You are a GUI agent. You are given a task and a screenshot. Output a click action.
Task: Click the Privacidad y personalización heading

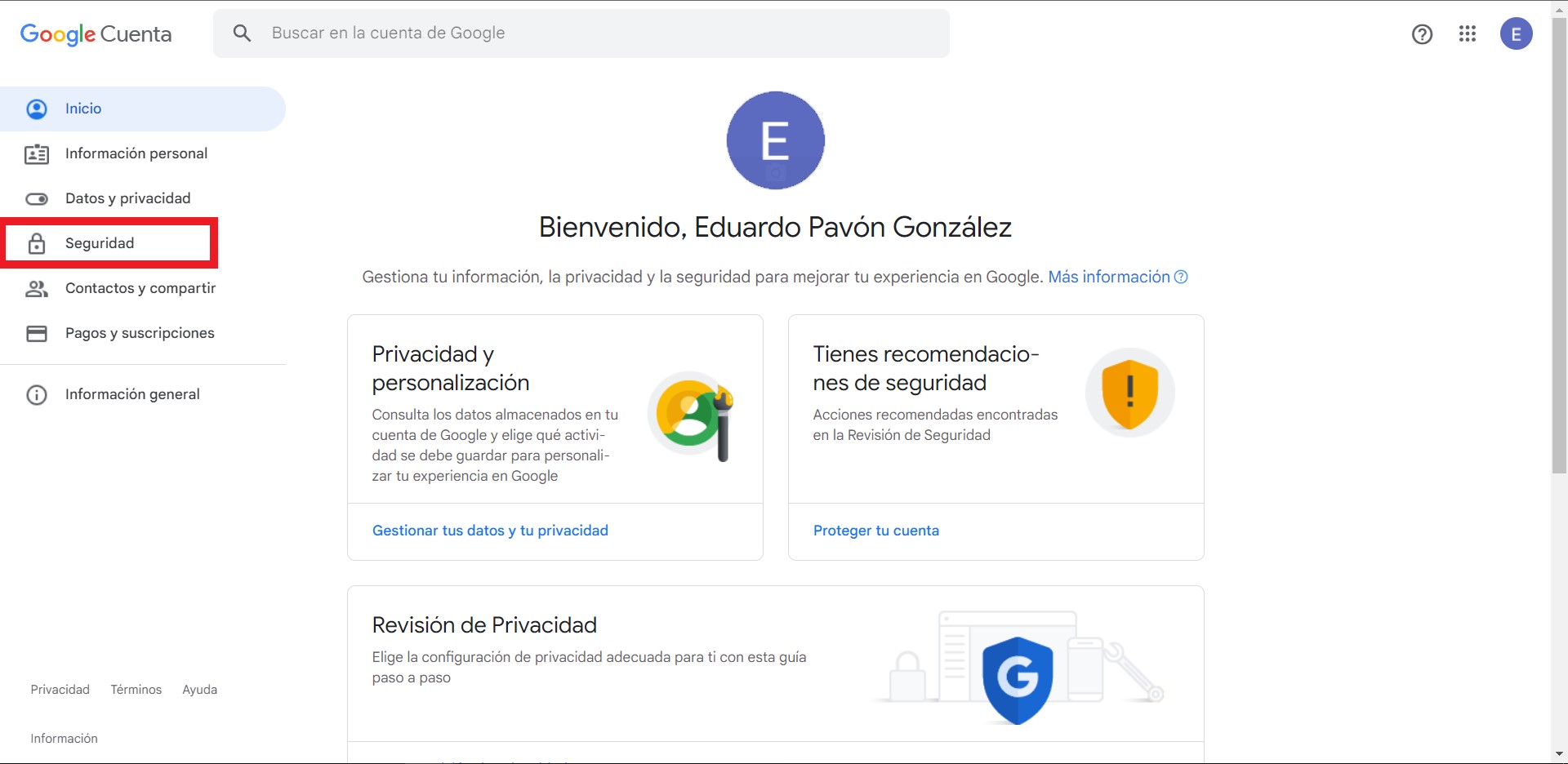[x=451, y=368]
